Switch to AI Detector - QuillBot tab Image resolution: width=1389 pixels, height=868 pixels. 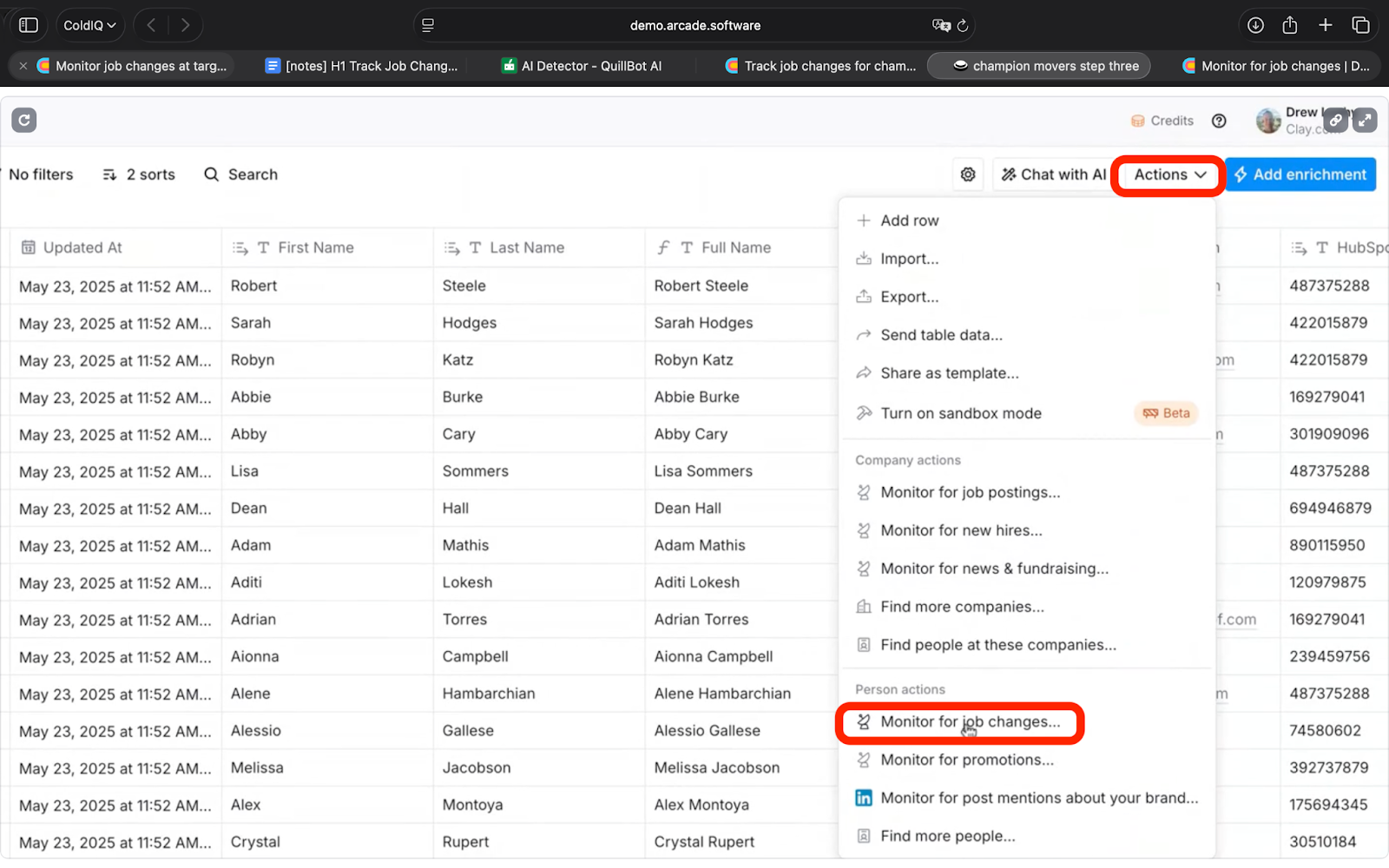click(590, 66)
